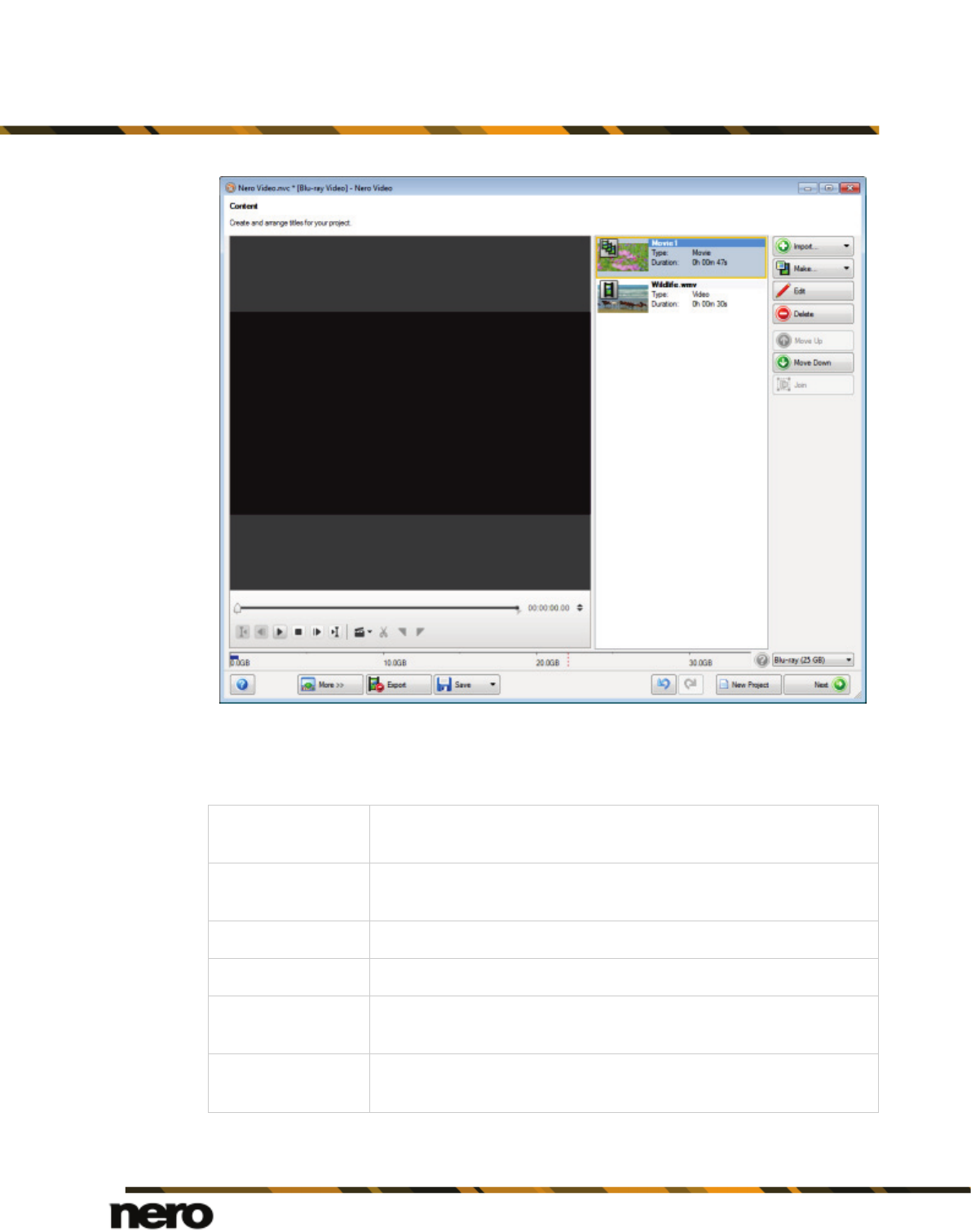Step back one frame in preview
The image size is (971, 1232).
click(261, 632)
